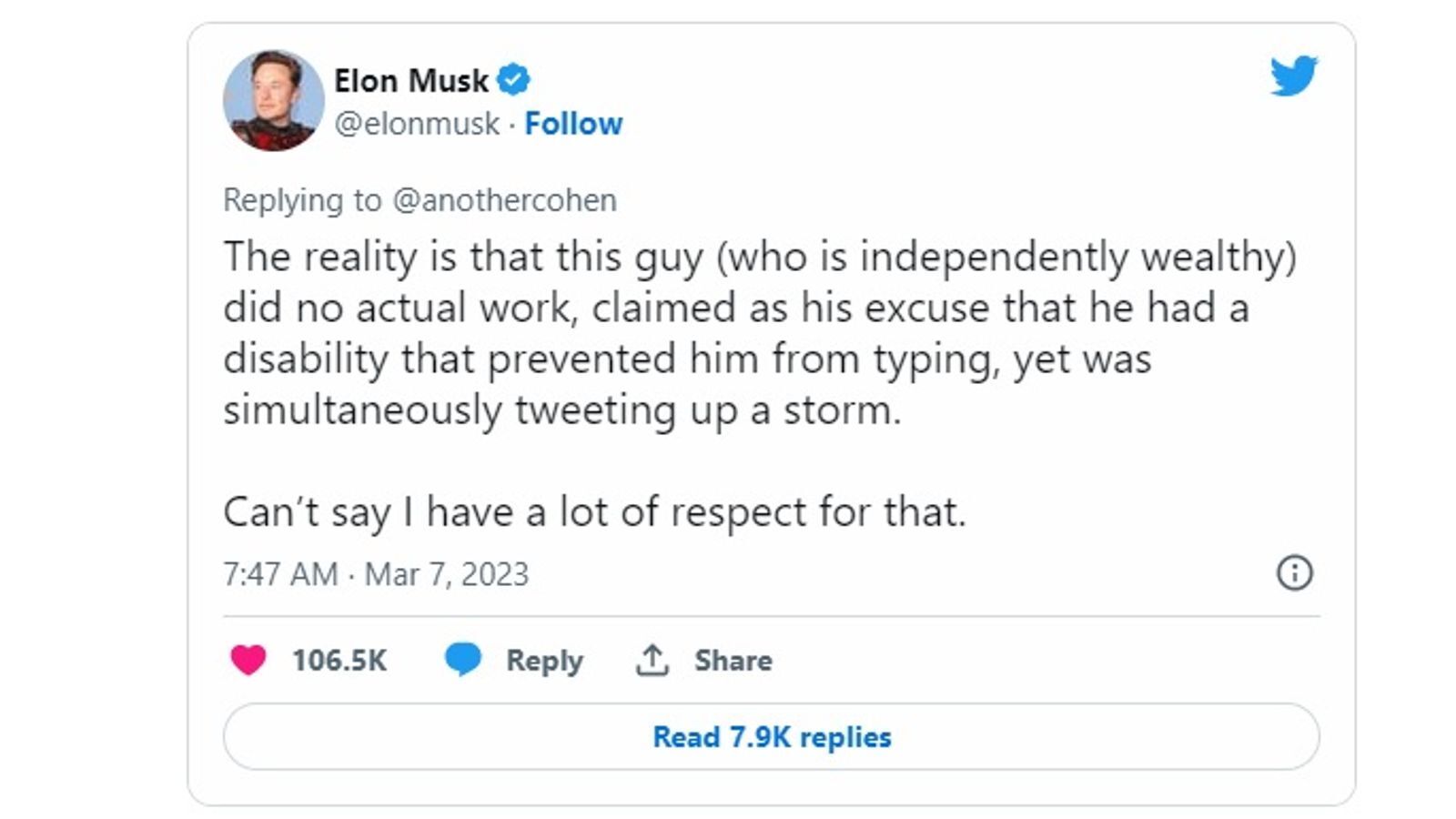Viewport: 1456px width, 819px height.
Task: Click the pink heart like icon
Action: pos(248,660)
